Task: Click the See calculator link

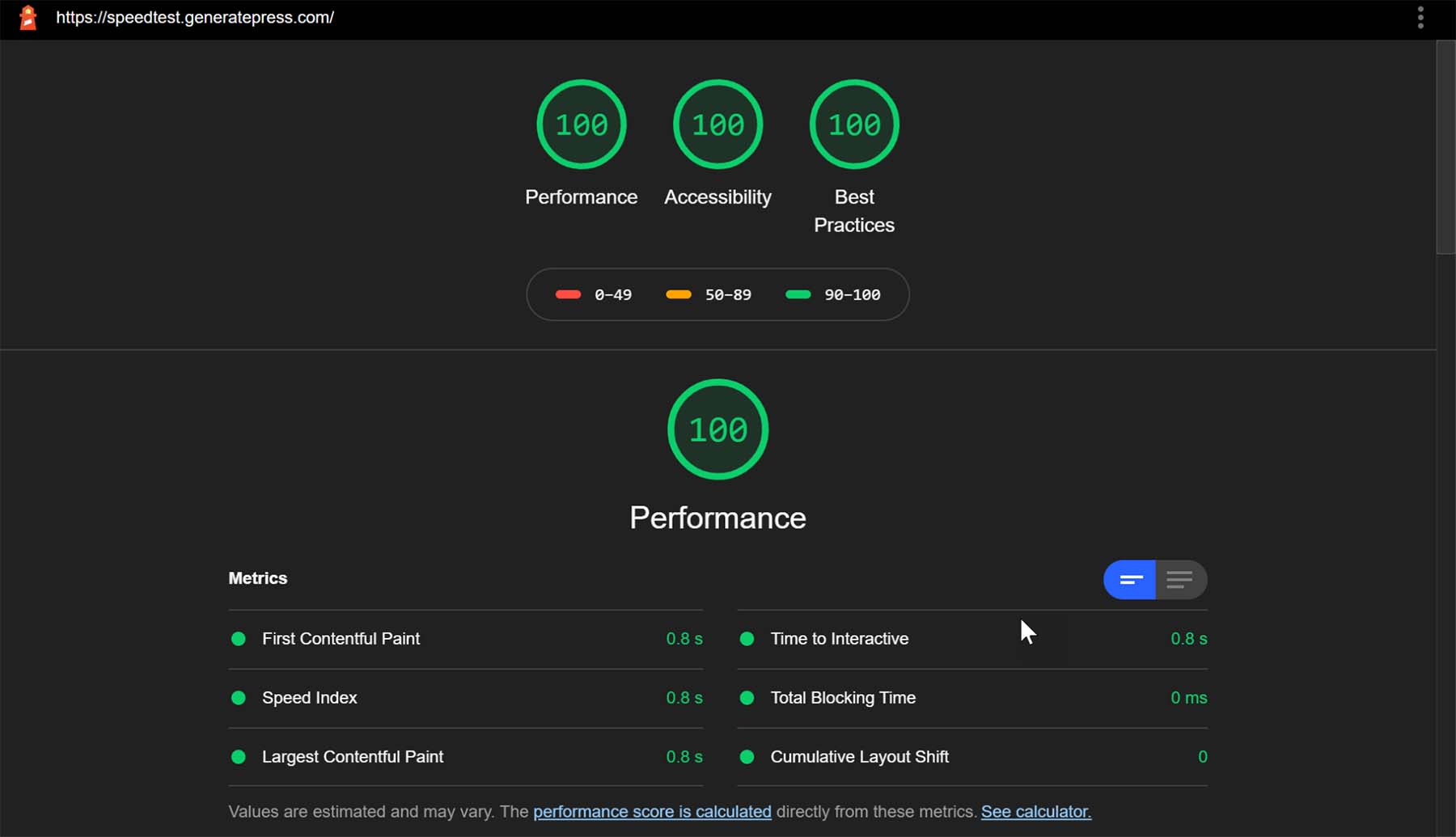Action: pos(1035,812)
